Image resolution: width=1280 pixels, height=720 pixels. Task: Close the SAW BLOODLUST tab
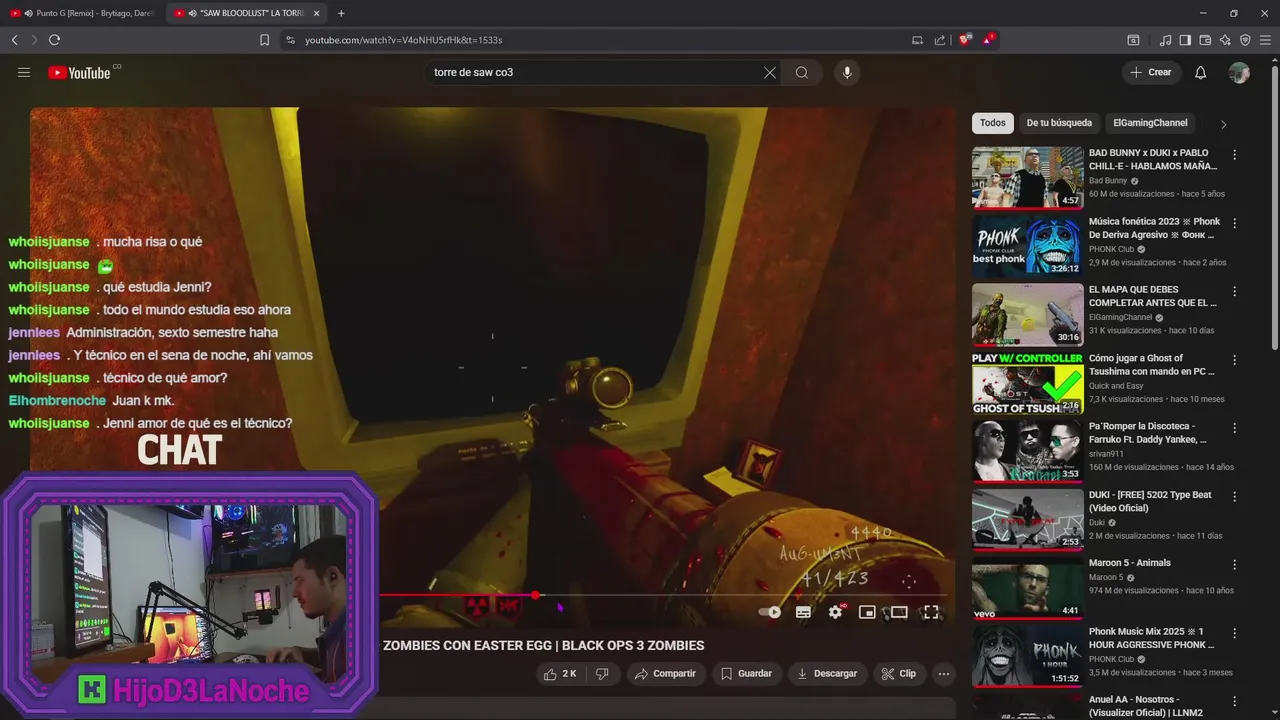coord(317,13)
